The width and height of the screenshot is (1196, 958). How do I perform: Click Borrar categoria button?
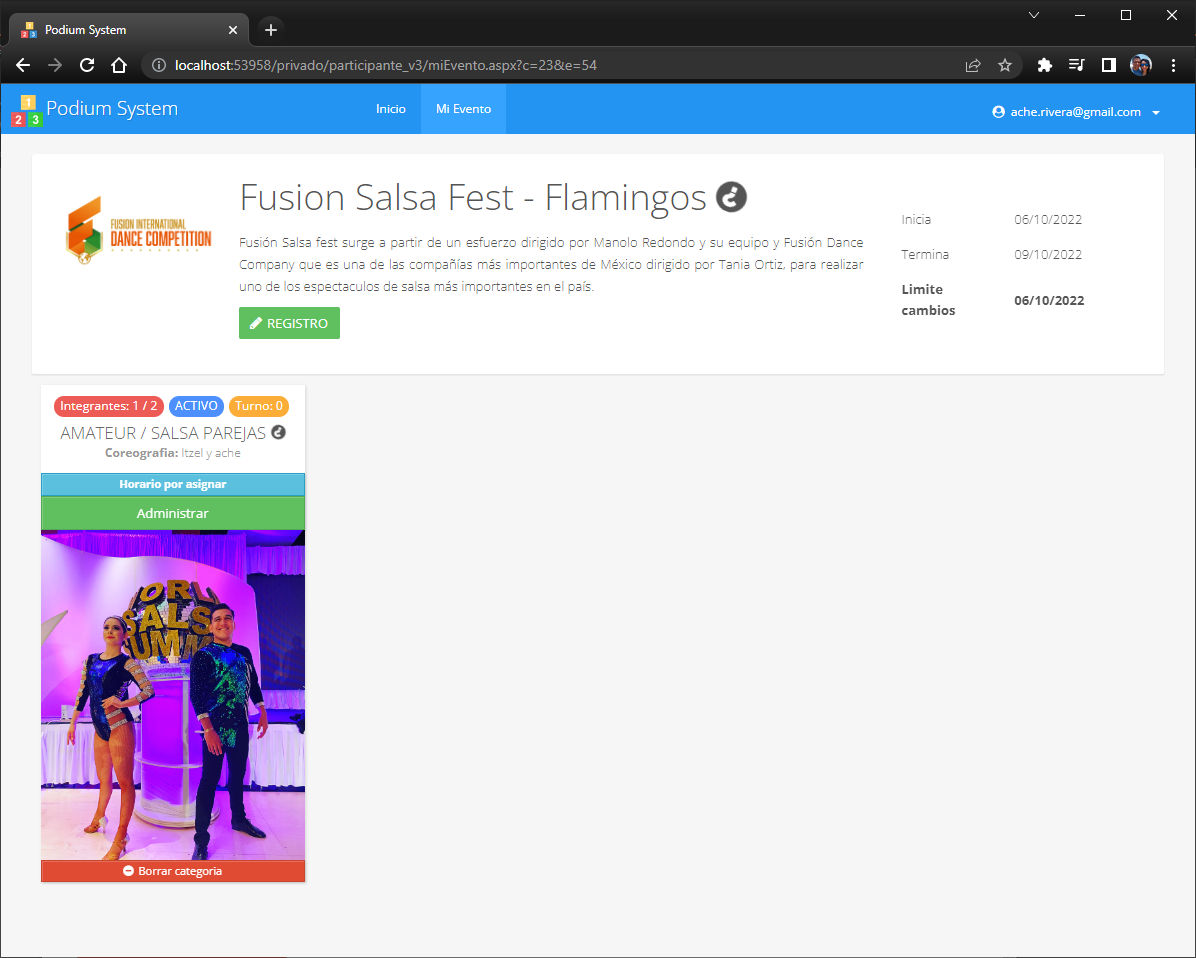pyautogui.click(x=172, y=871)
